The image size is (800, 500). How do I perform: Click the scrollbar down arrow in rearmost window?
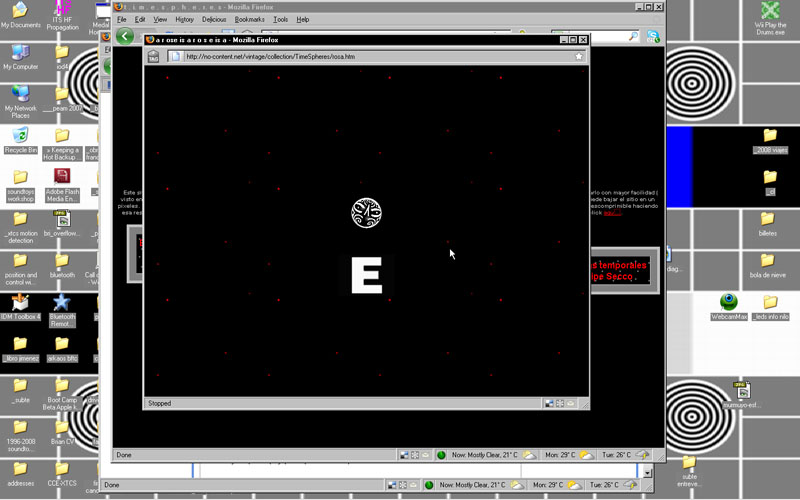pyautogui.click(x=647, y=472)
